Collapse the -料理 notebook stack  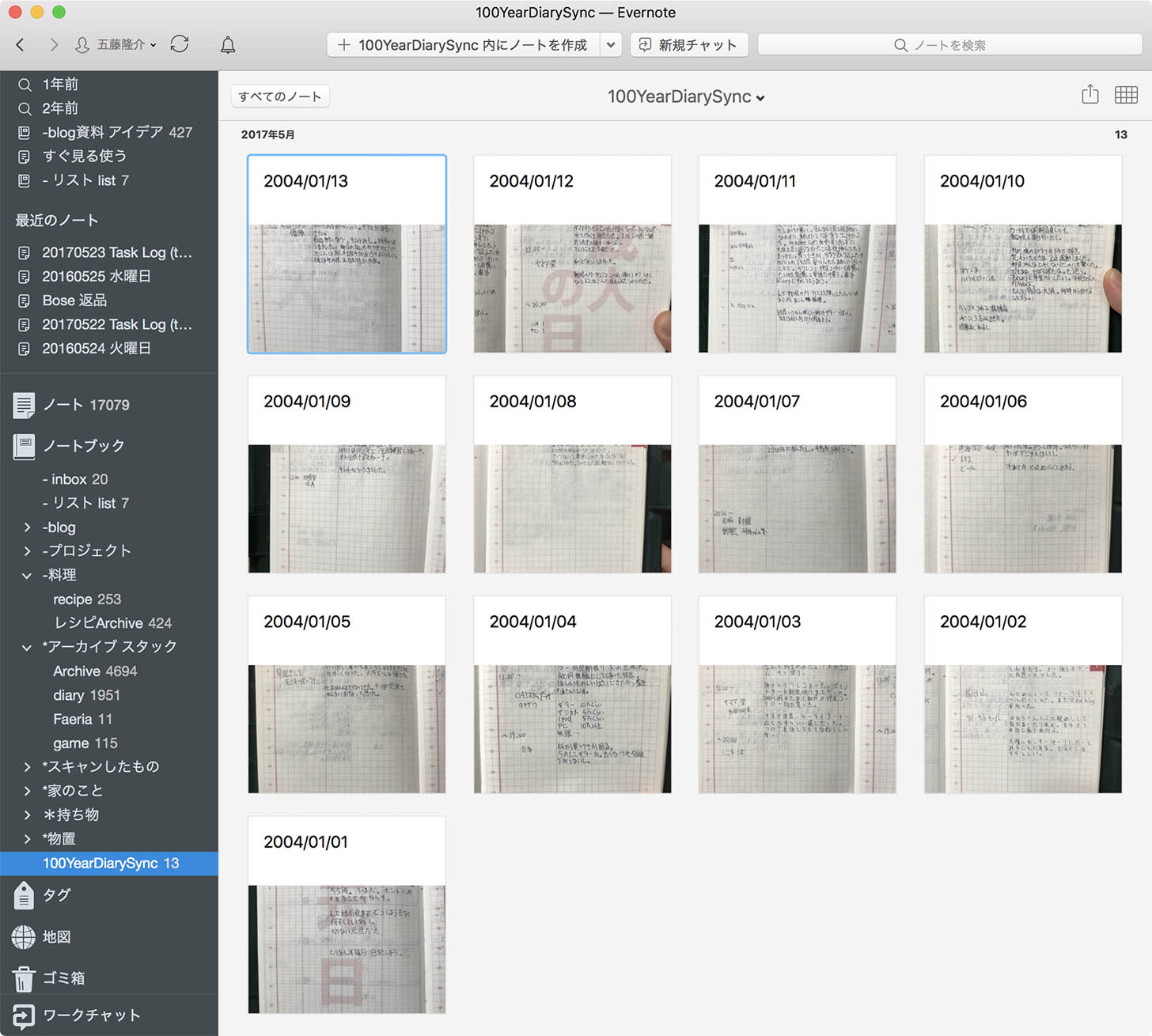coord(27,575)
